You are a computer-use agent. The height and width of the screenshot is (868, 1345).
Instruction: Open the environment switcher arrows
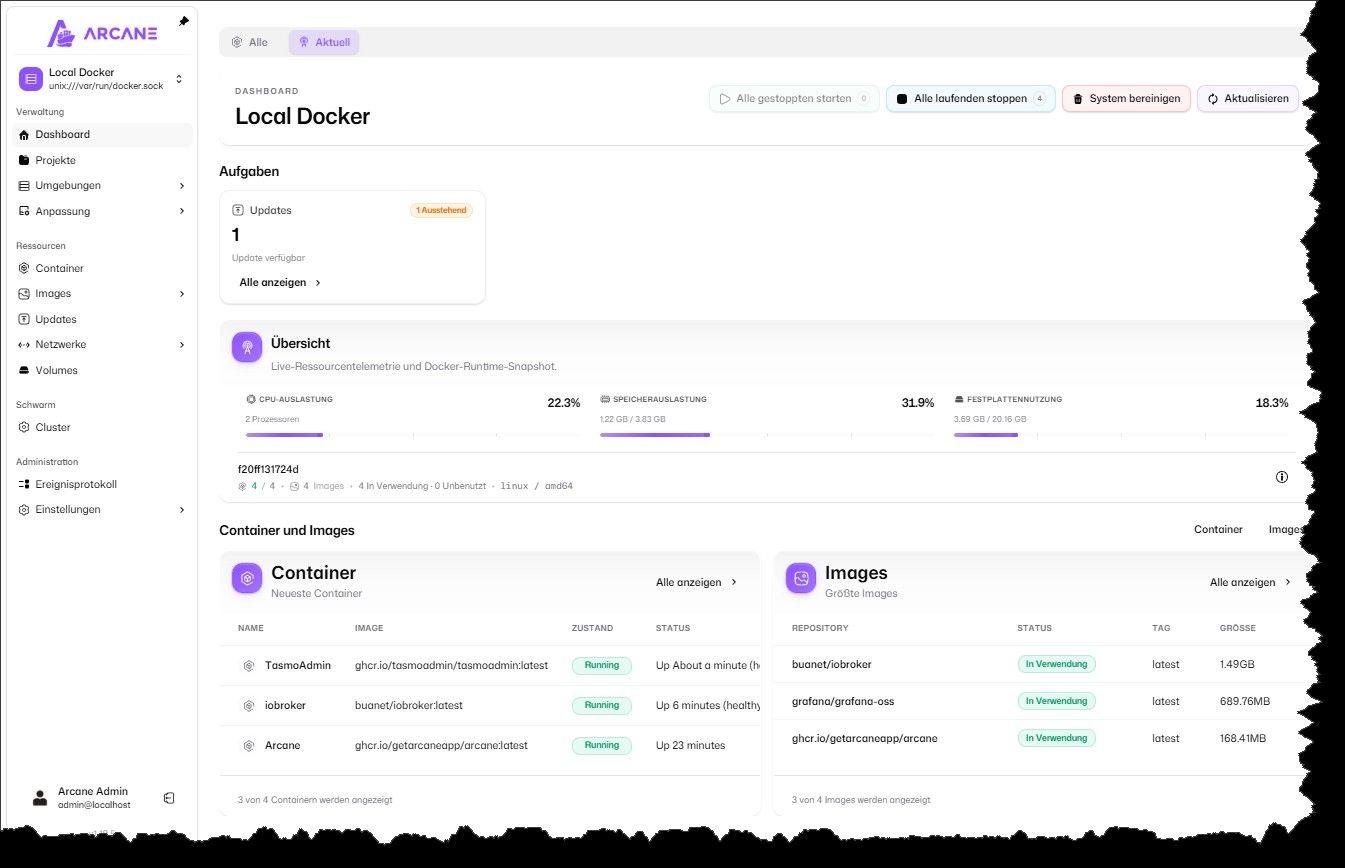click(x=179, y=79)
